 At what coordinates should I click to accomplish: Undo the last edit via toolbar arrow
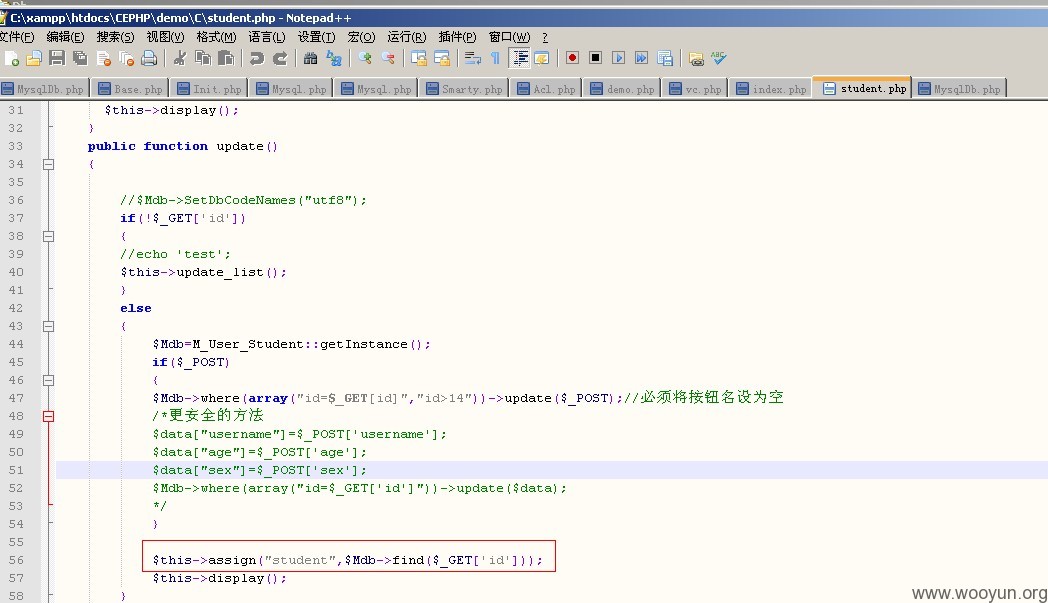coord(257,59)
